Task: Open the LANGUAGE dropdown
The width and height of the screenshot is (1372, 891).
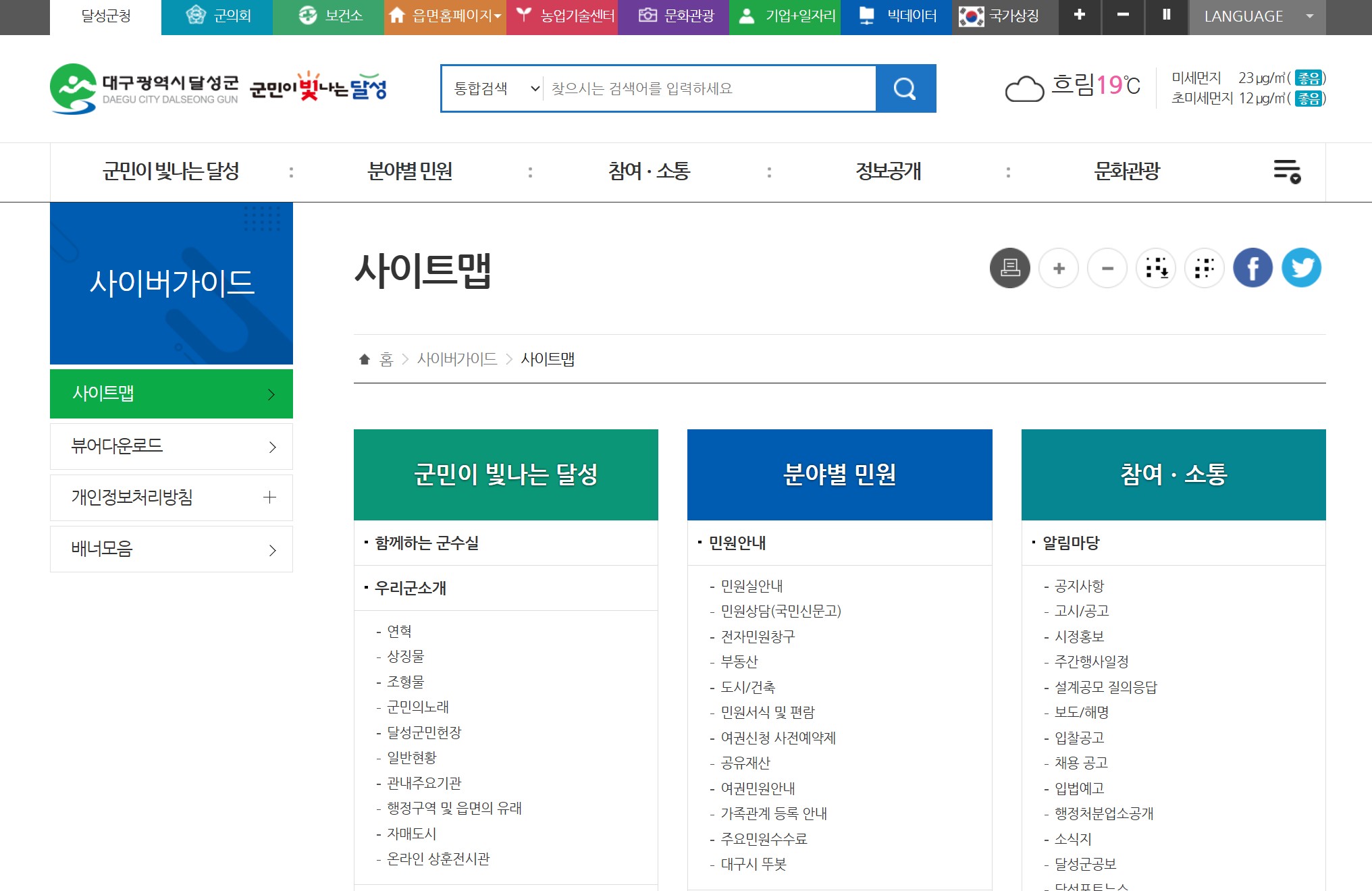Action: (1257, 16)
